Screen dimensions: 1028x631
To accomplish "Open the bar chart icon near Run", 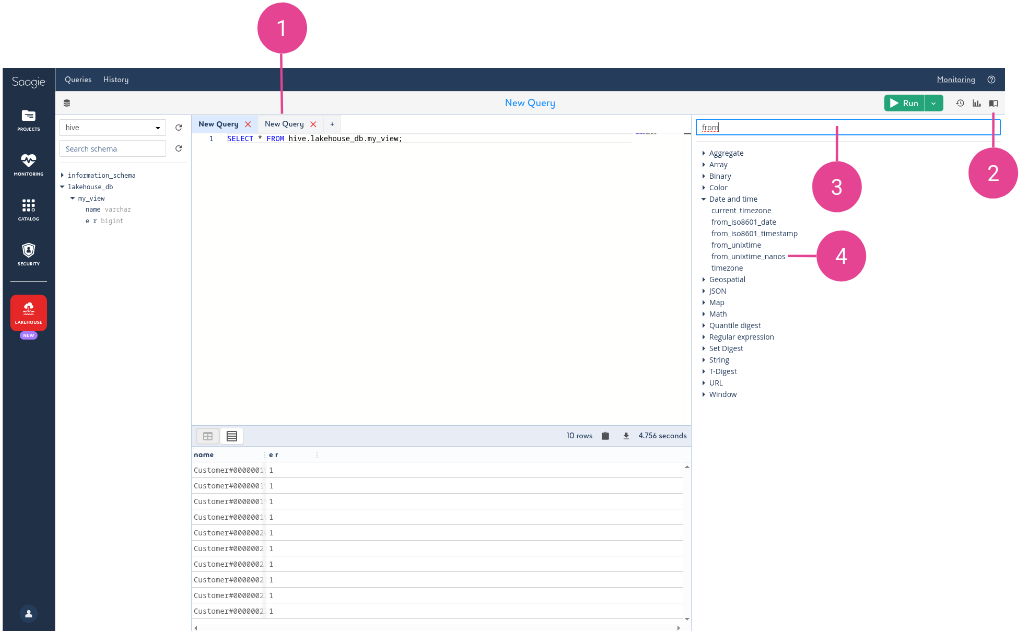I will tap(977, 103).
